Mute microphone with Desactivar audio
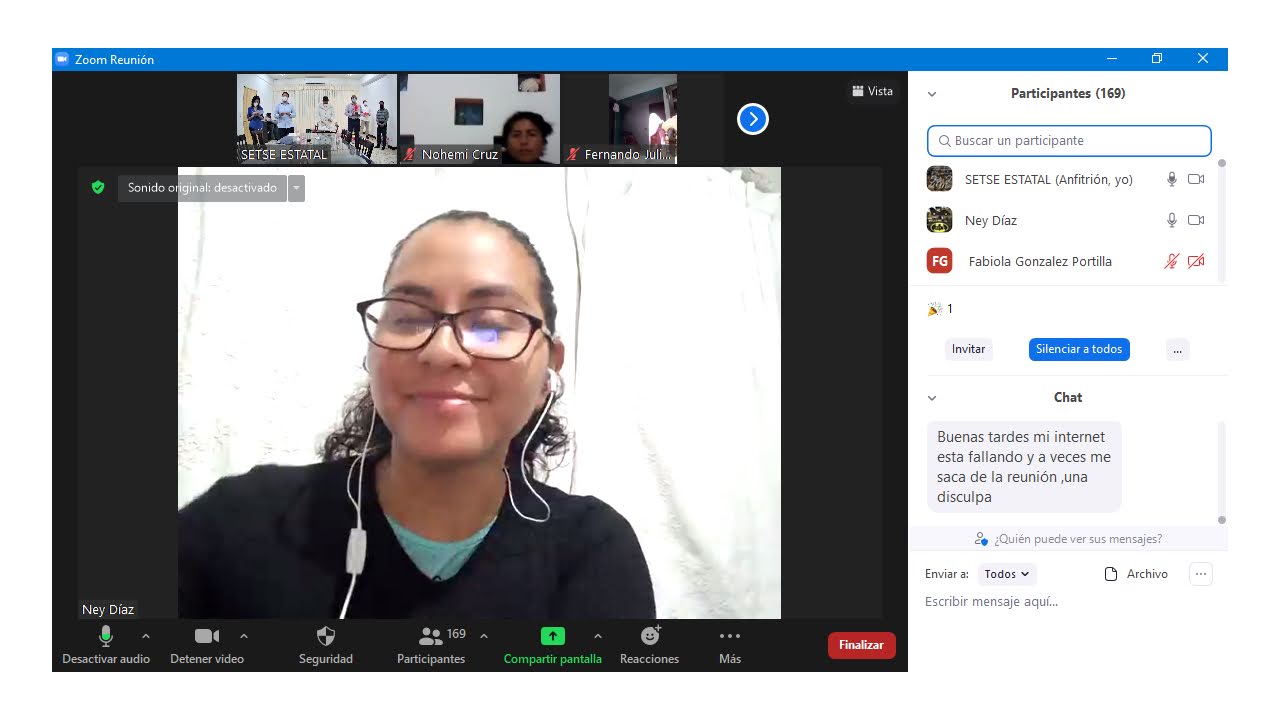Screen dimensions: 1280x720 click(x=106, y=636)
